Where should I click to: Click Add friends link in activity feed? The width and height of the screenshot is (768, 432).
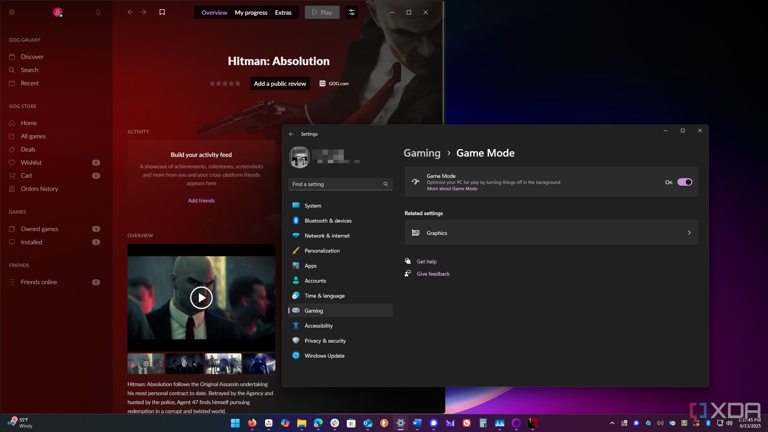click(201, 201)
